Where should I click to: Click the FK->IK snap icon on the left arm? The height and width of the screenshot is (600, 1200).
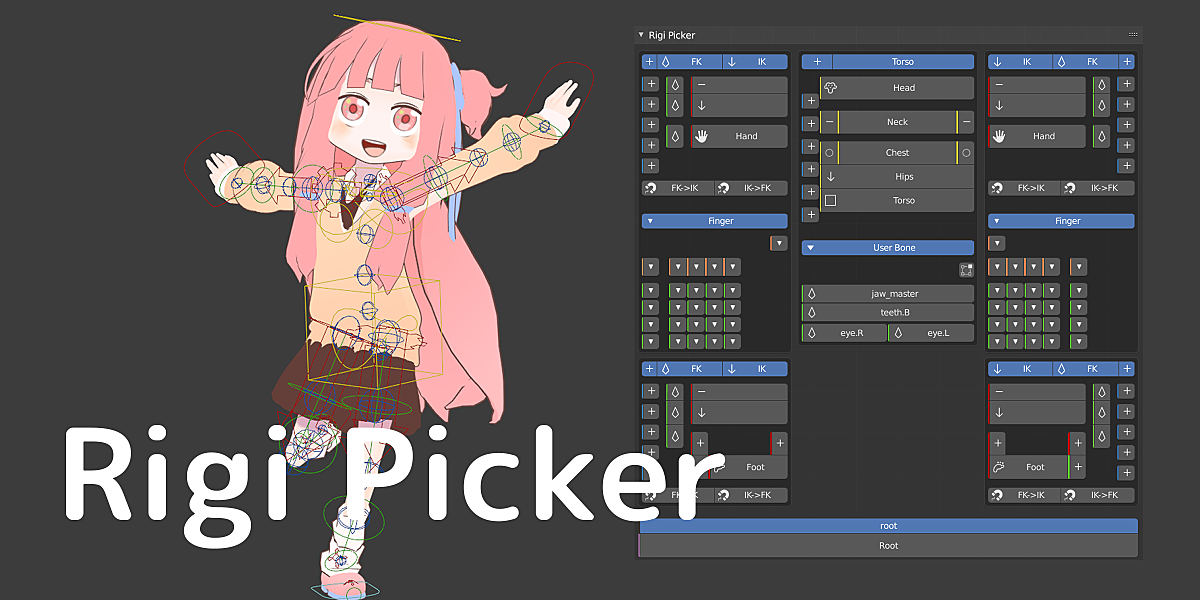click(x=651, y=187)
